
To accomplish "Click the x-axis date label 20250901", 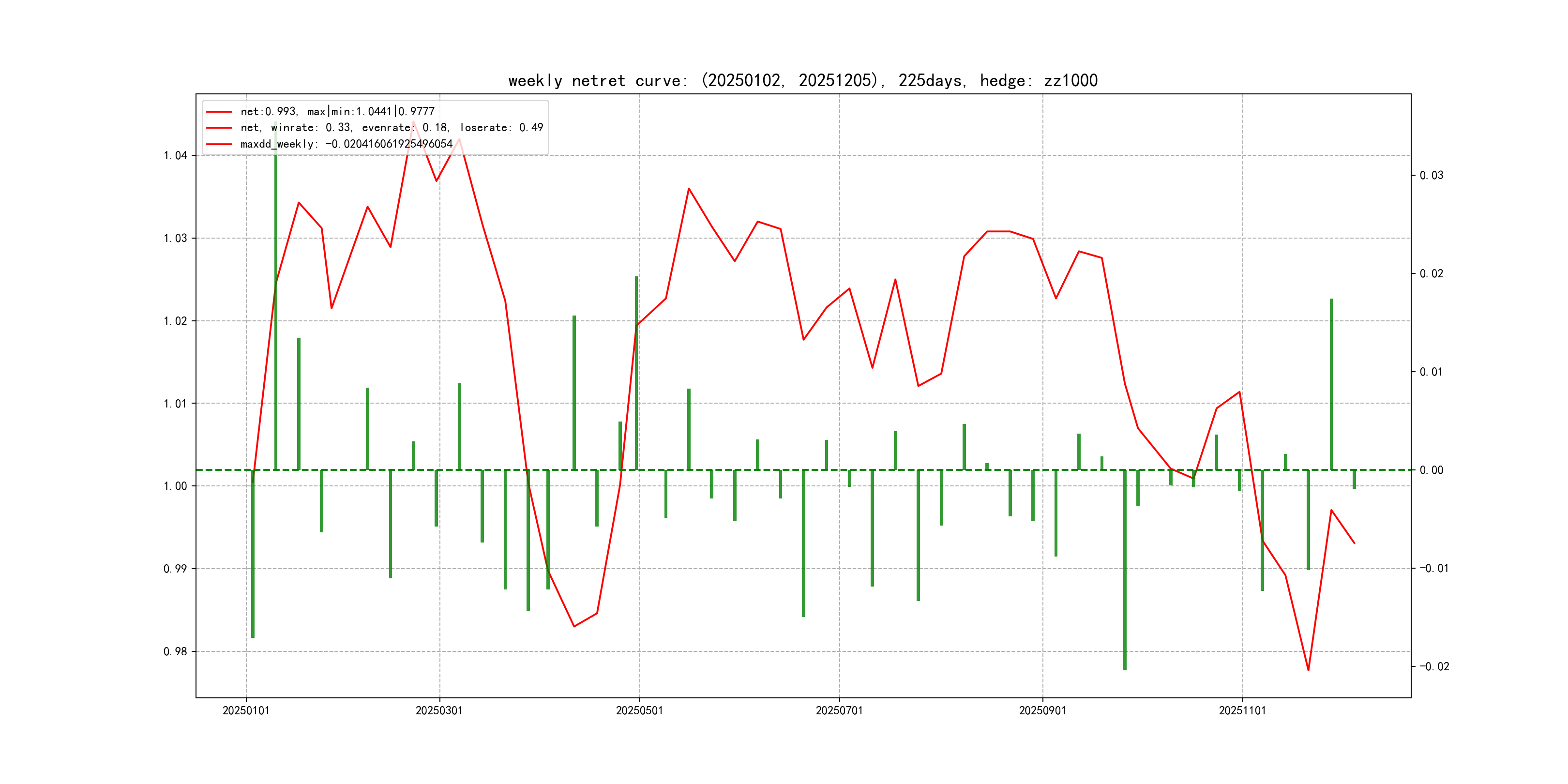I will tap(1042, 710).
